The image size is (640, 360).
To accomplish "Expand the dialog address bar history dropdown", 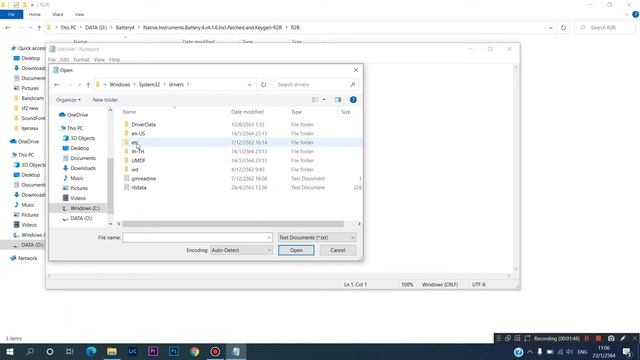I will (249, 84).
